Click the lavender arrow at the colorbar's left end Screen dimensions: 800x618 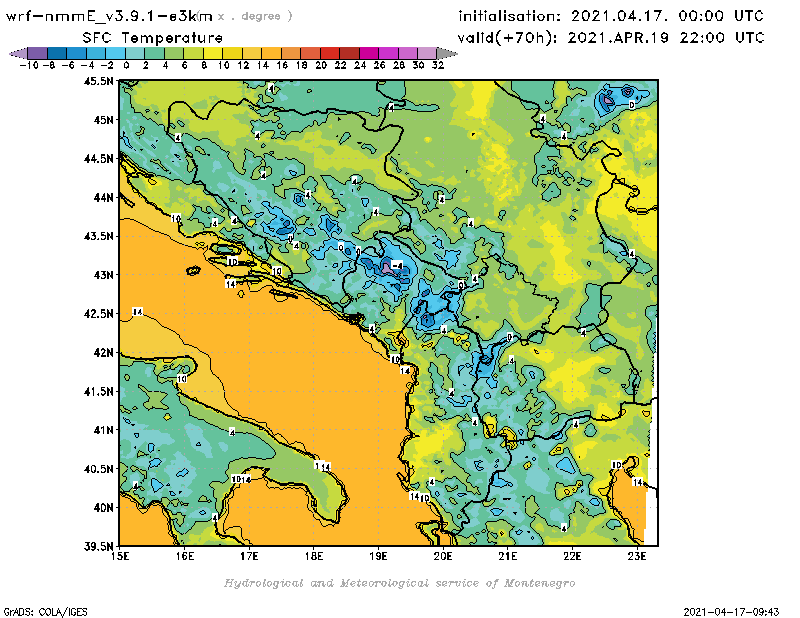18,53
